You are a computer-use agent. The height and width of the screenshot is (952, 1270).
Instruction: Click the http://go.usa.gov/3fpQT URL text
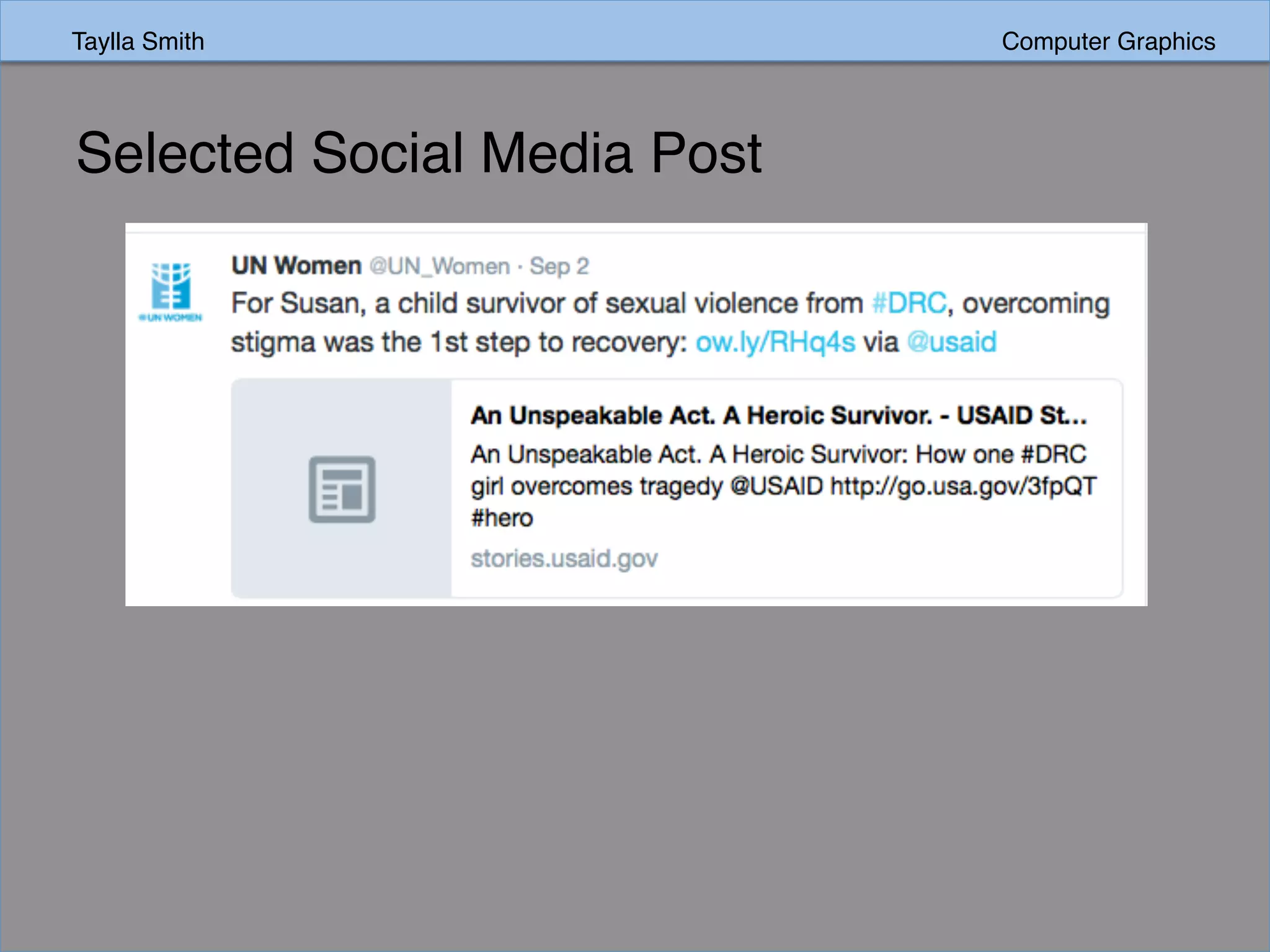963,487
